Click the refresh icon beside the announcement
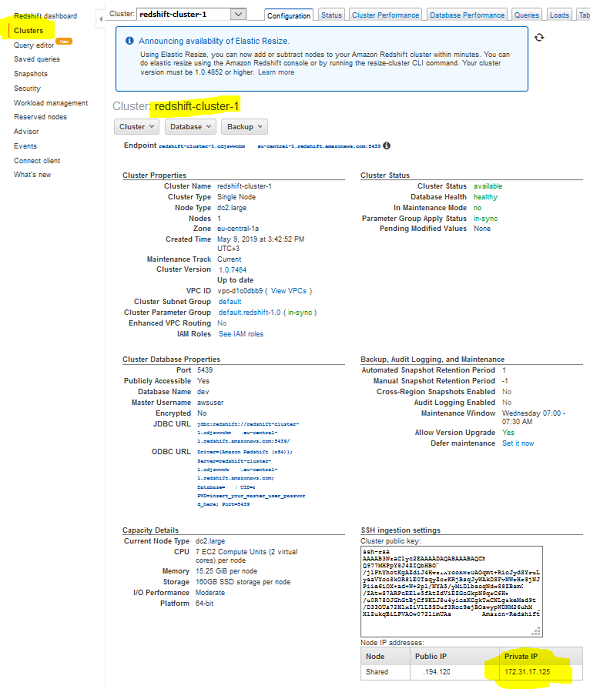This screenshot has width=590, height=689. 539,37
